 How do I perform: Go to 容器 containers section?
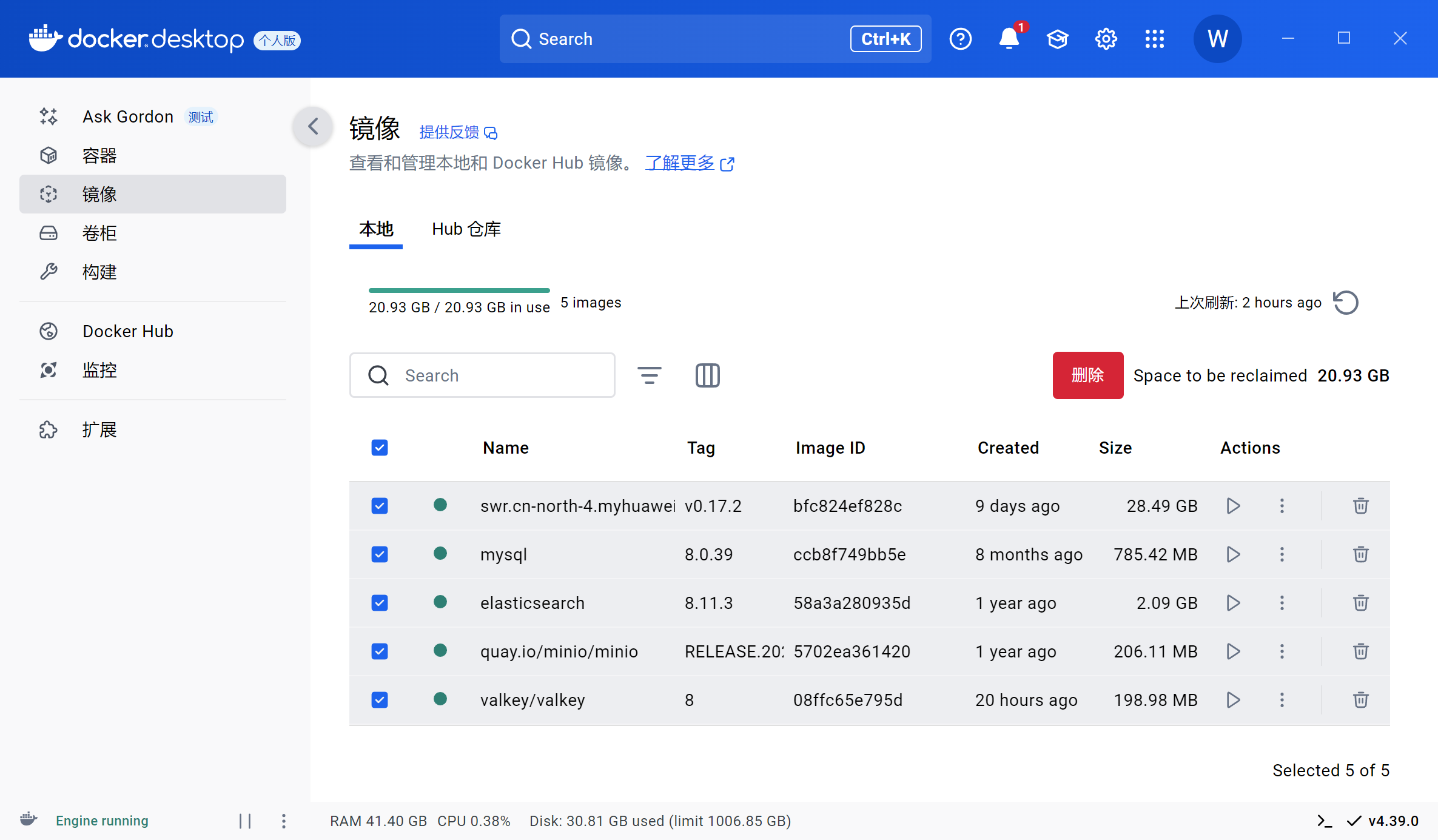click(x=153, y=155)
